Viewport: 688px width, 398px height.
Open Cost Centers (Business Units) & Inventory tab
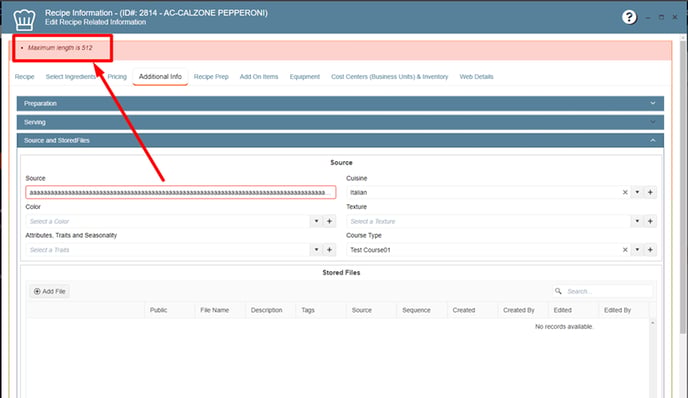390,77
